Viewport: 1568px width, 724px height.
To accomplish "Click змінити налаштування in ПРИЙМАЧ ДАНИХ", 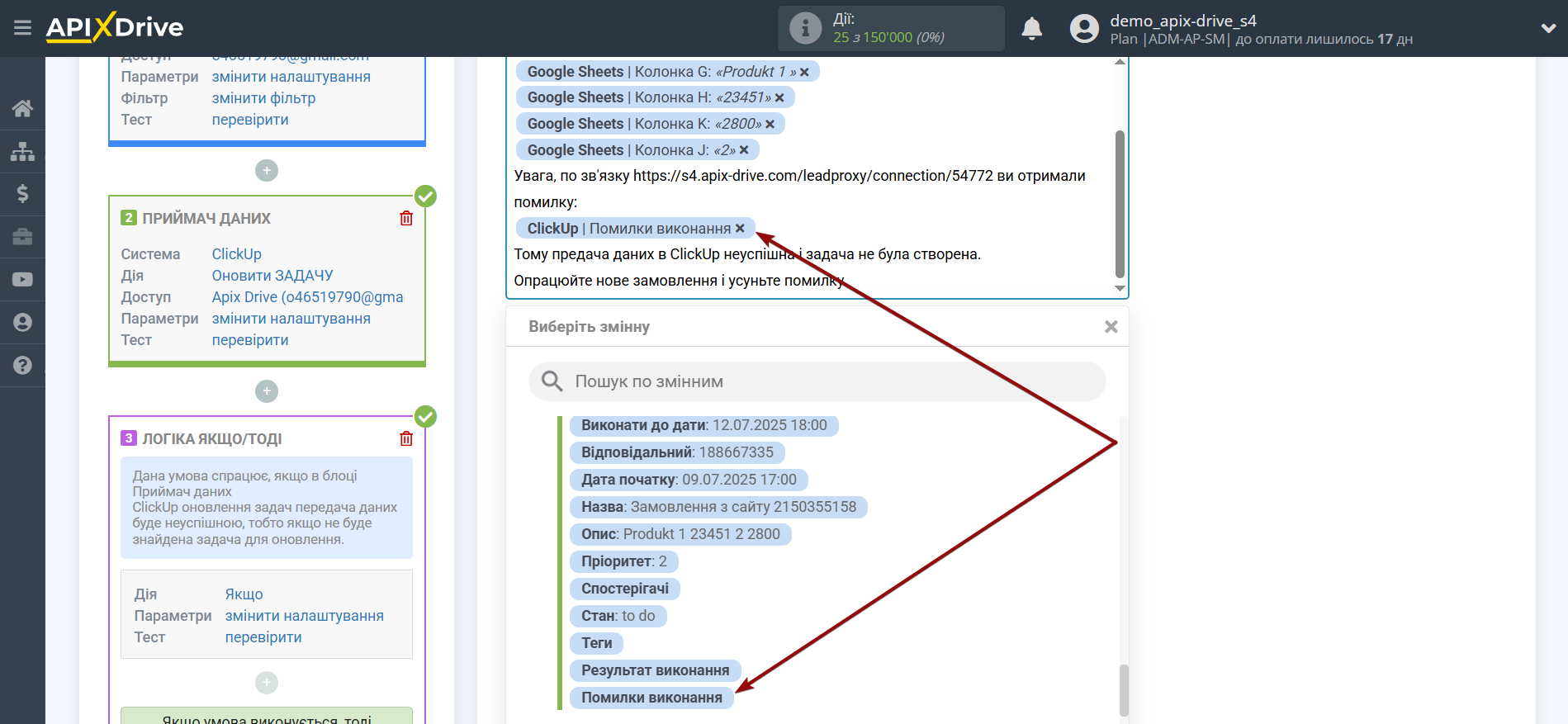I will click(291, 319).
